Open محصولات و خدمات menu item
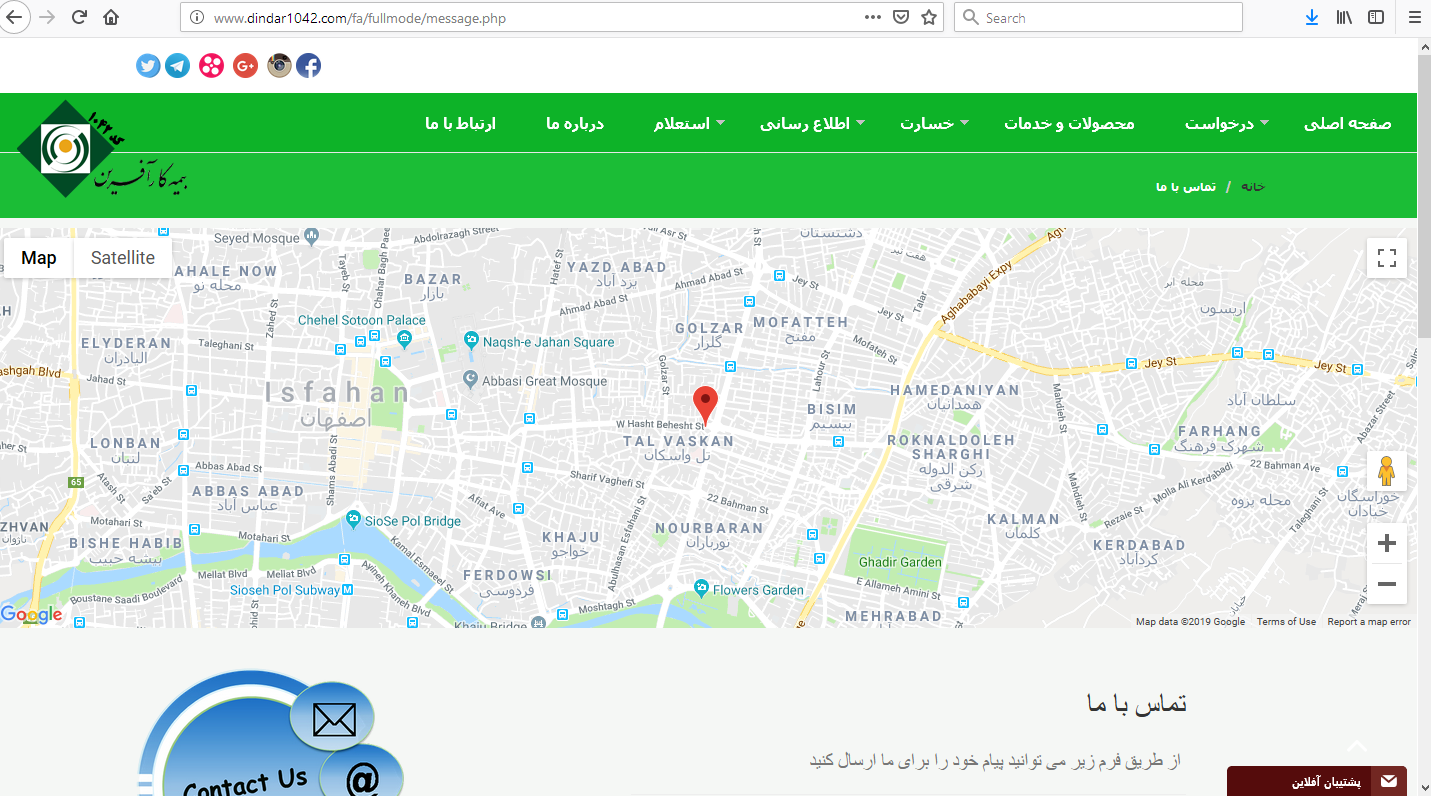This screenshot has height=796, width=1431. (1070, 123)
